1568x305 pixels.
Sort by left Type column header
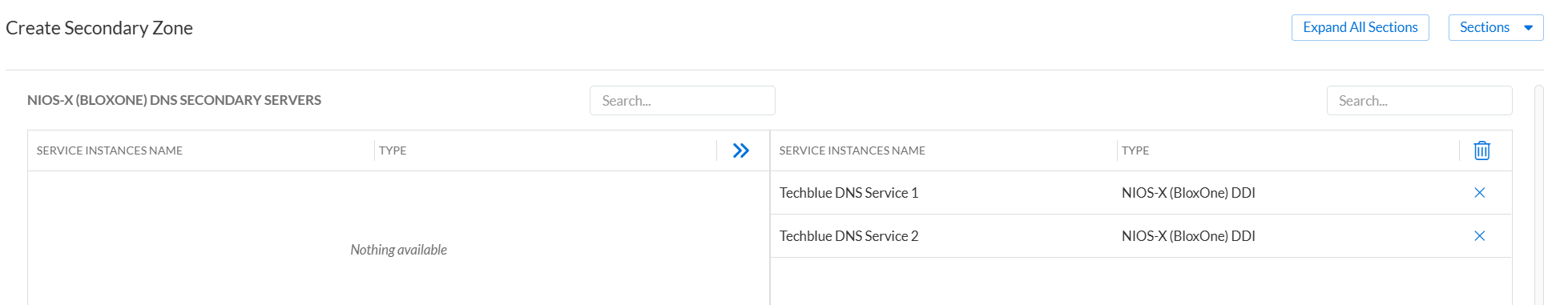[393, 150]
